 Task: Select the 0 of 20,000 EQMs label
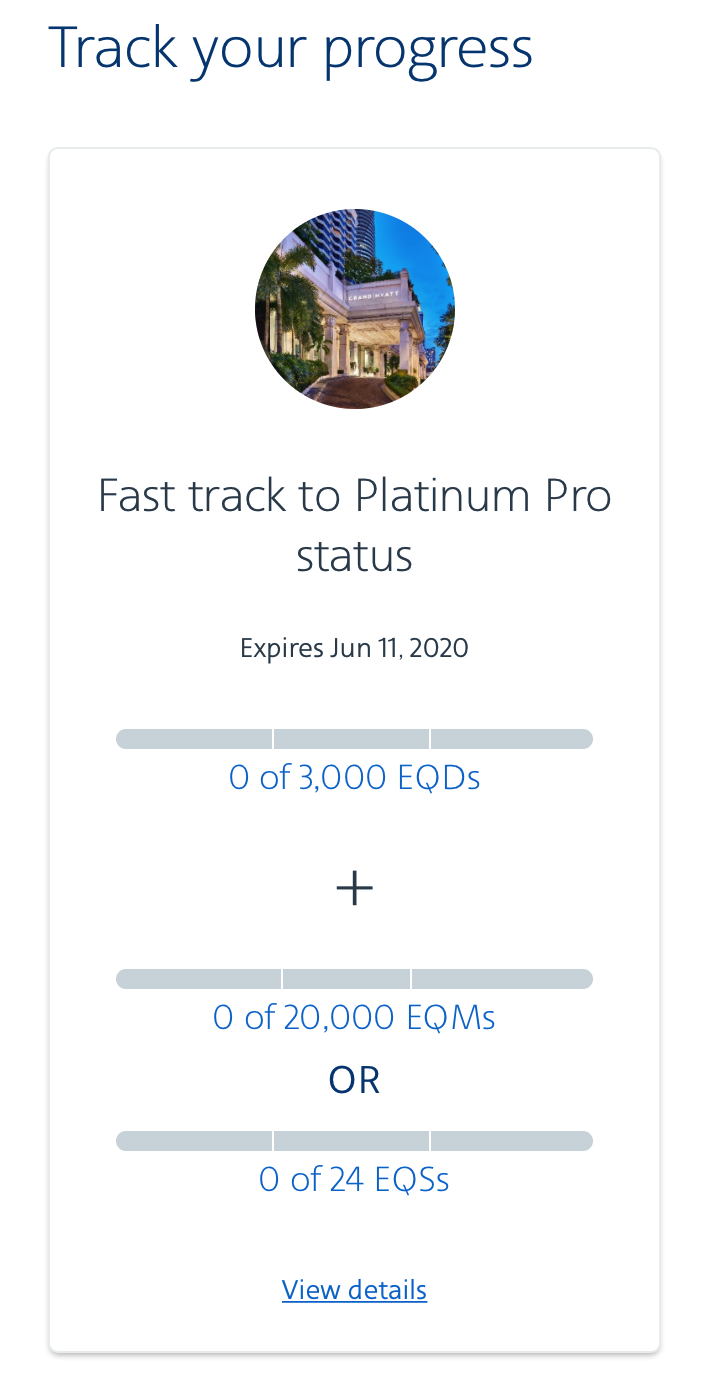click(x=354, y=1018)
